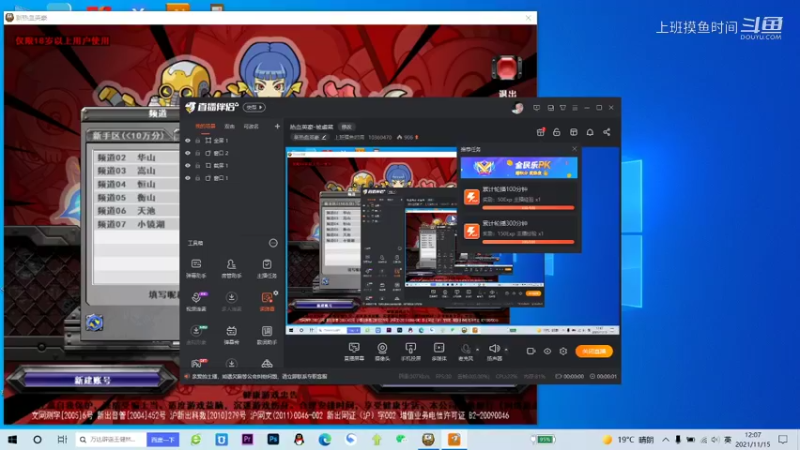This screenshot has width=800, height=450.
Task: Open the streaming settings gear
Action: [x=563, y=351]
